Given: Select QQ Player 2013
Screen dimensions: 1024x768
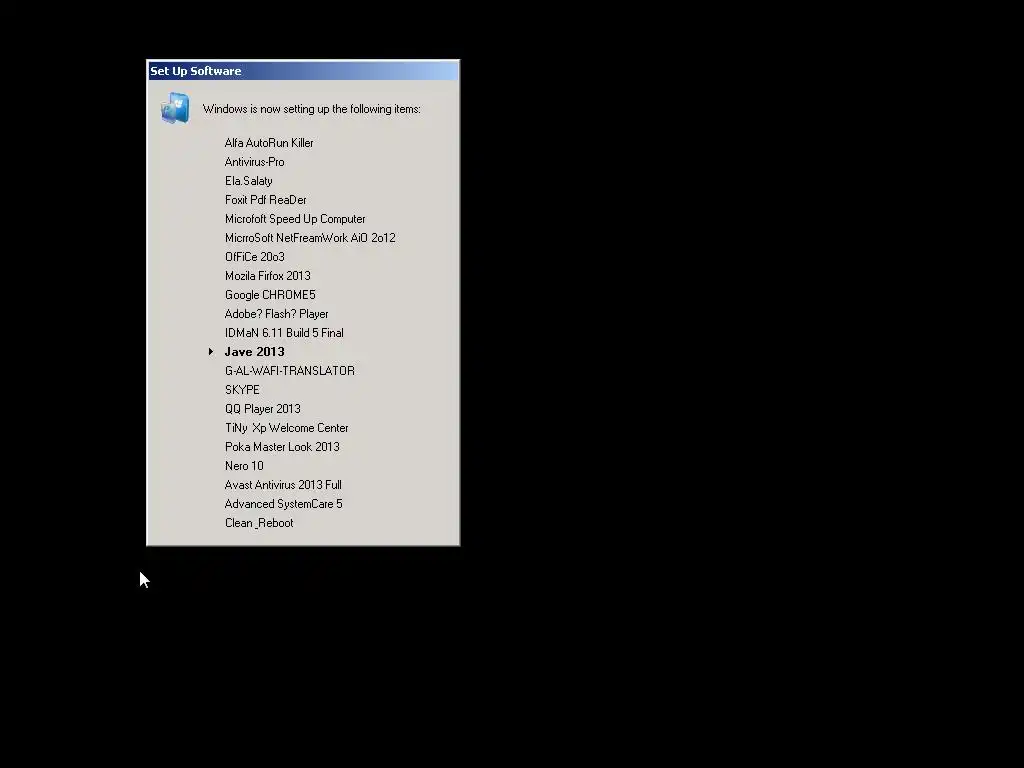Looking at the screenshot, I should click(263, 409).
